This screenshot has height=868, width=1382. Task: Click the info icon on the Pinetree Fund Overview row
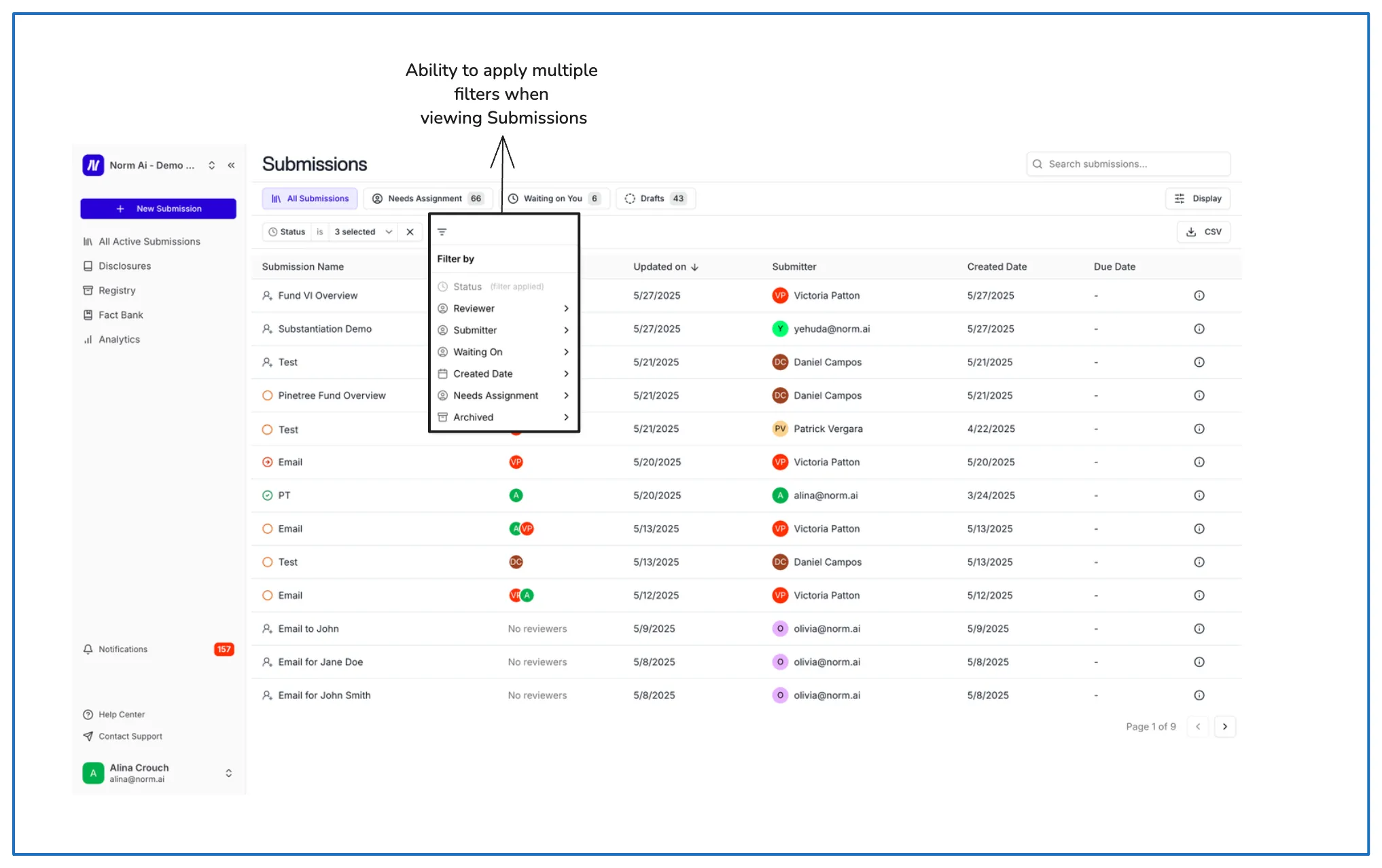point(1199,395)
